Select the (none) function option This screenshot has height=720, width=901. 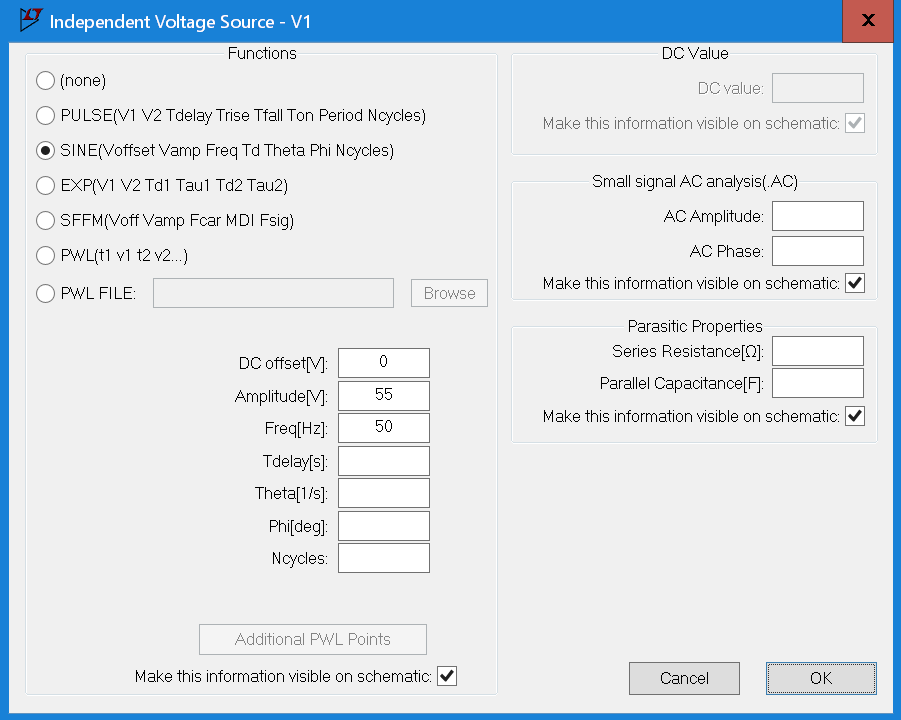[x=45, y=81]
